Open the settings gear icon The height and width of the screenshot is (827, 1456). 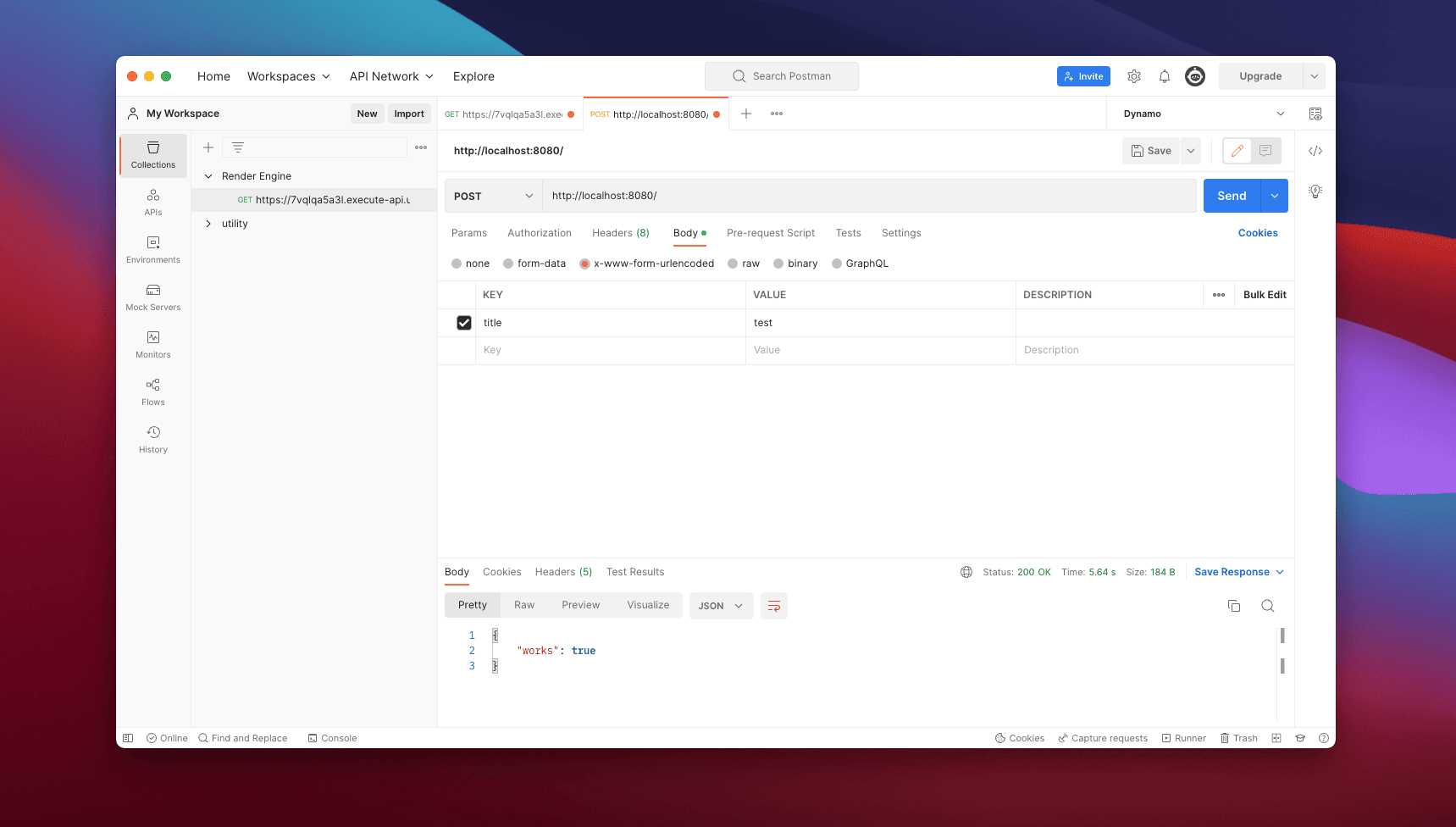click(x=1134, y=76)
